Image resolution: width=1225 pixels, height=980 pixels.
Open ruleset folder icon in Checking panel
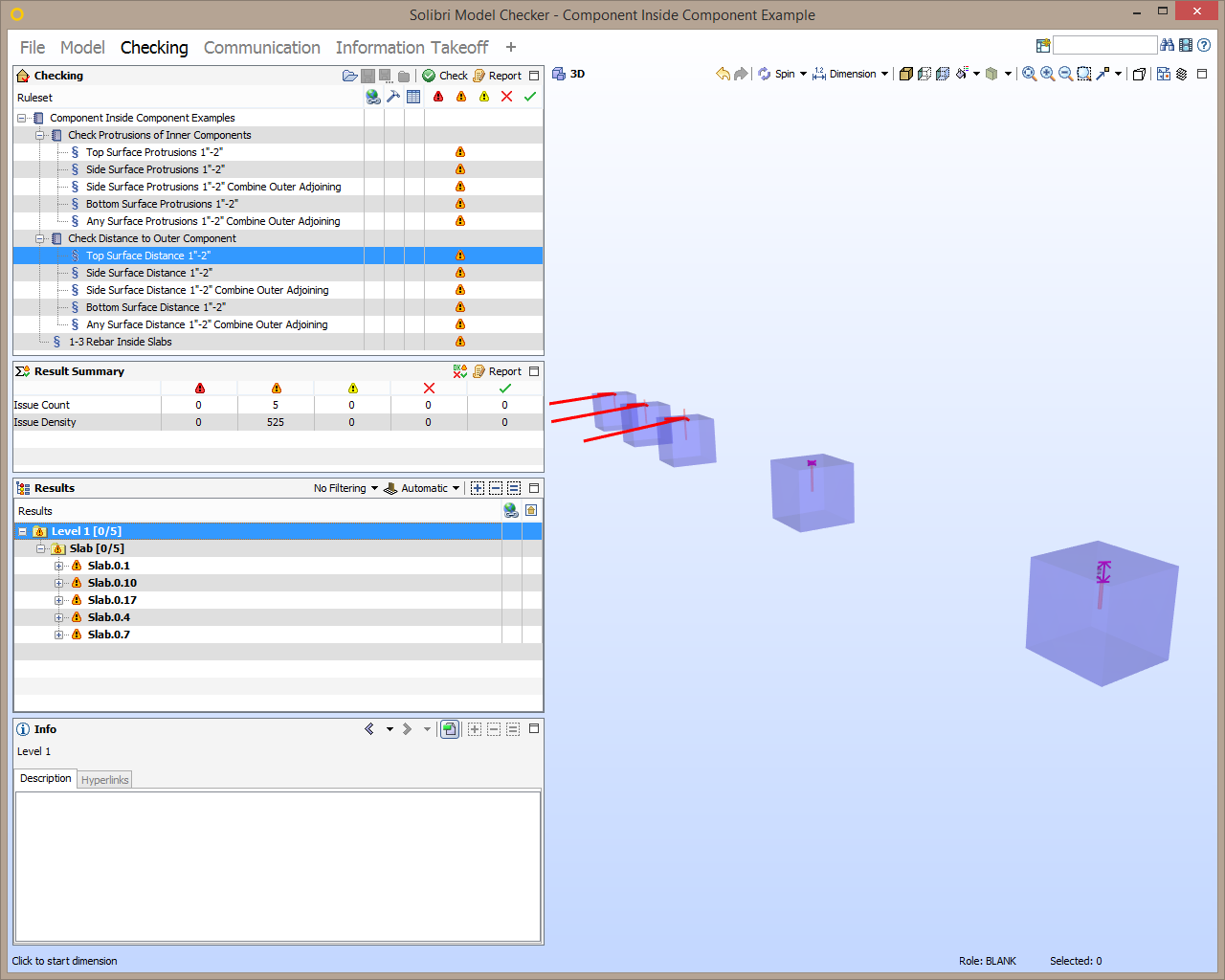click(350, 76)
